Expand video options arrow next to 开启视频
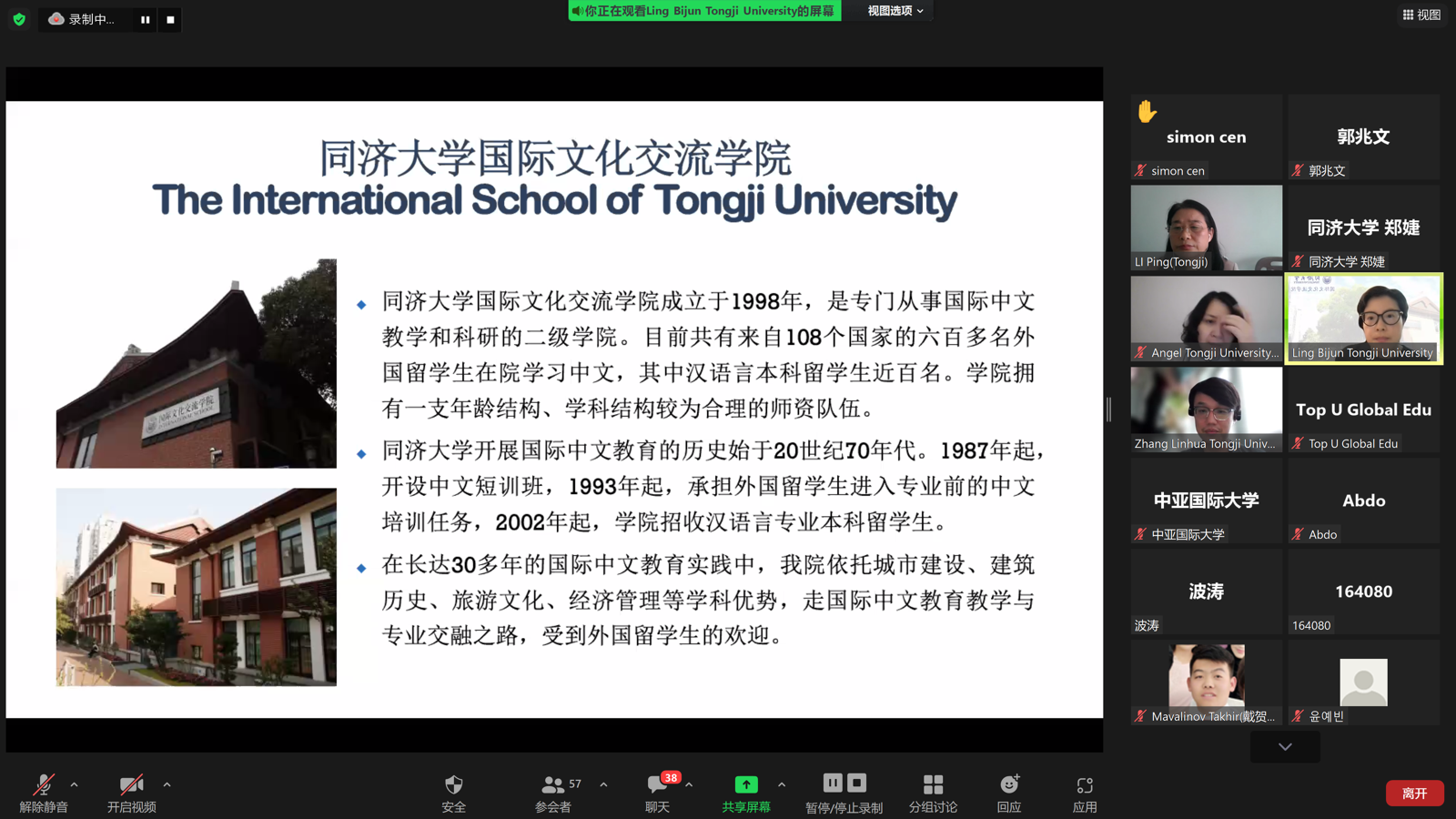The height and width of the screenshot is (819, 1456). pyautogui.click(x=167, y=784)
